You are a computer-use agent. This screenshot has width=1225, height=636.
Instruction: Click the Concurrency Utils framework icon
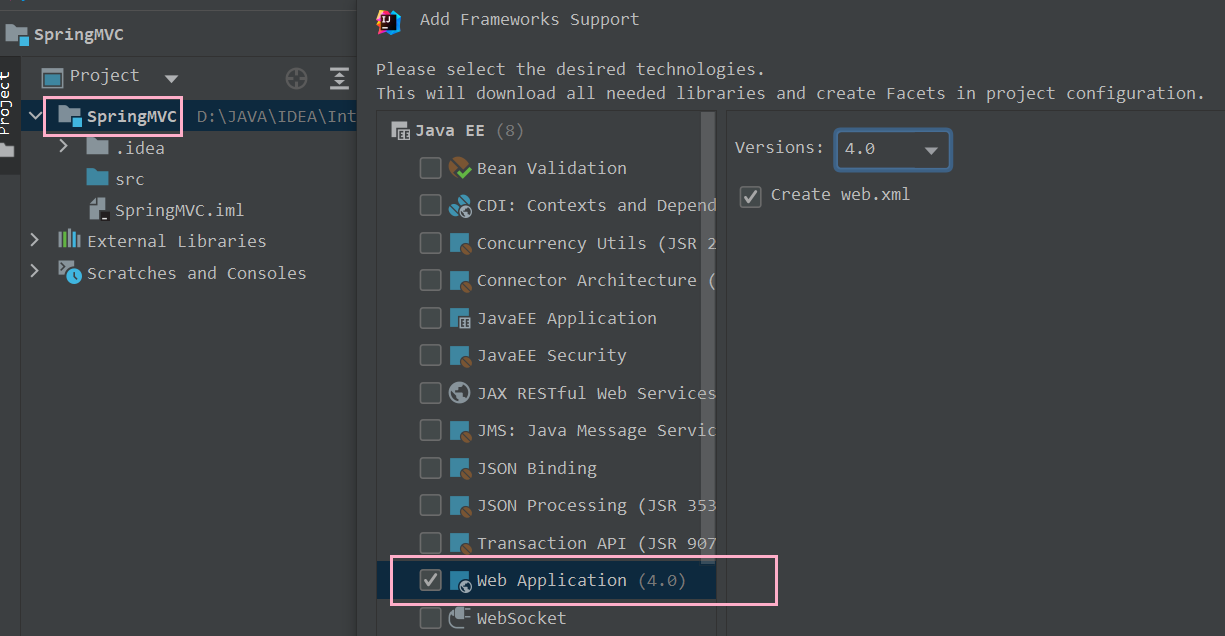pyautogui.click(x=459, y=243)
